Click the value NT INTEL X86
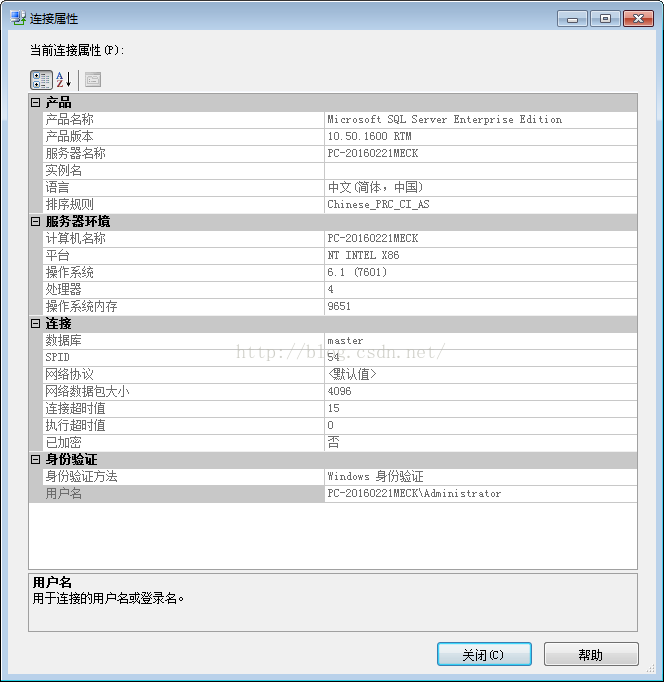664x682 pixels. pos(363,255)
